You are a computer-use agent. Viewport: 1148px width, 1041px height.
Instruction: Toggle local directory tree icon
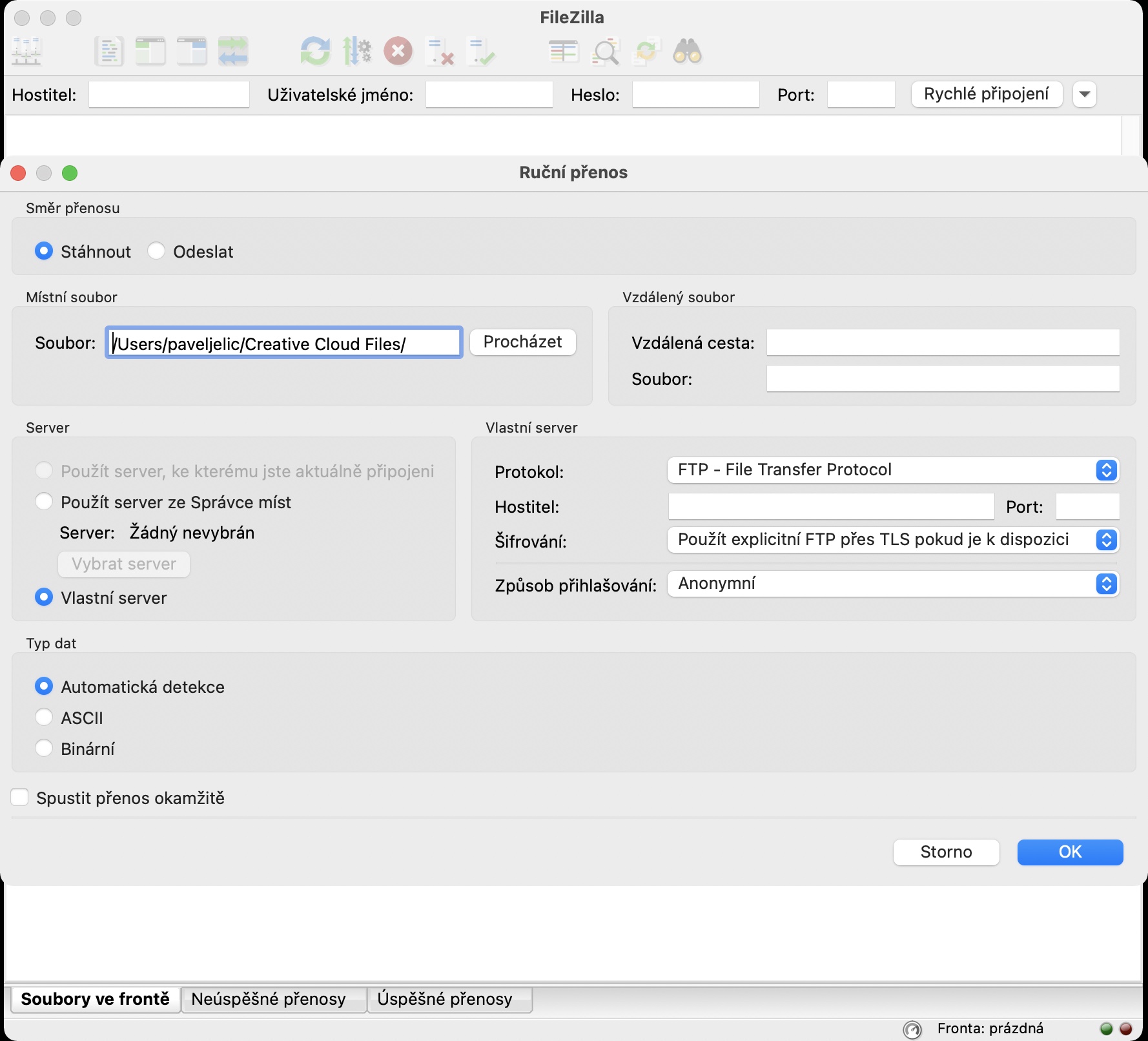pyautogui.click(x=150, y=51)
